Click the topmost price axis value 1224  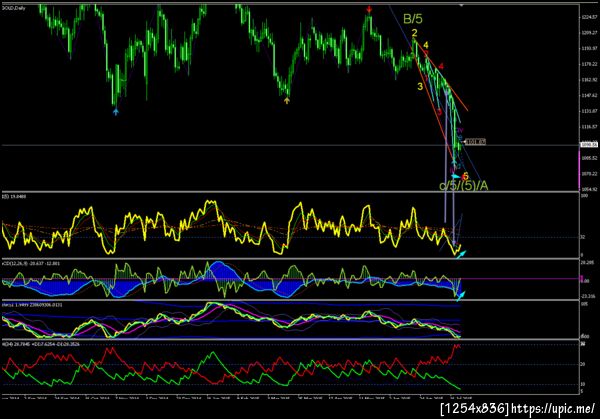point(589,17)
